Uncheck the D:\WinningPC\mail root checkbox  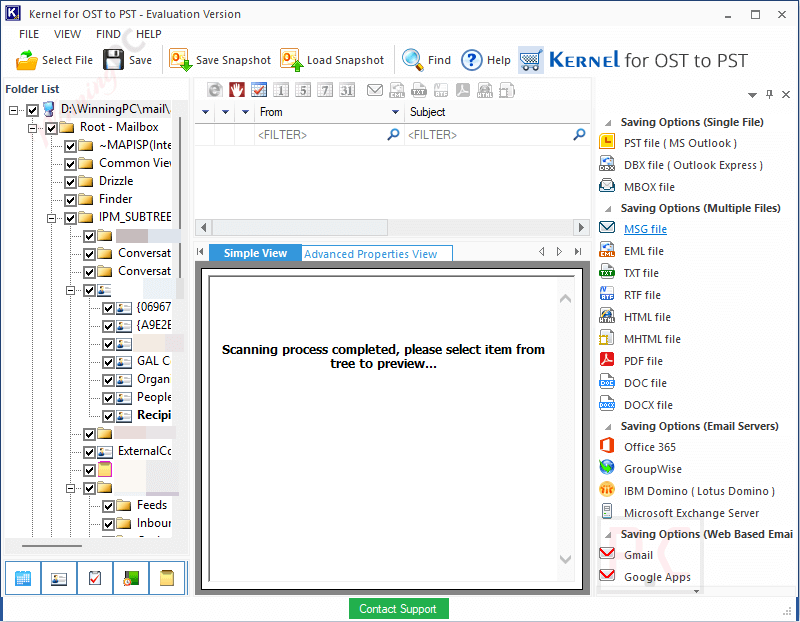point(33,110)
